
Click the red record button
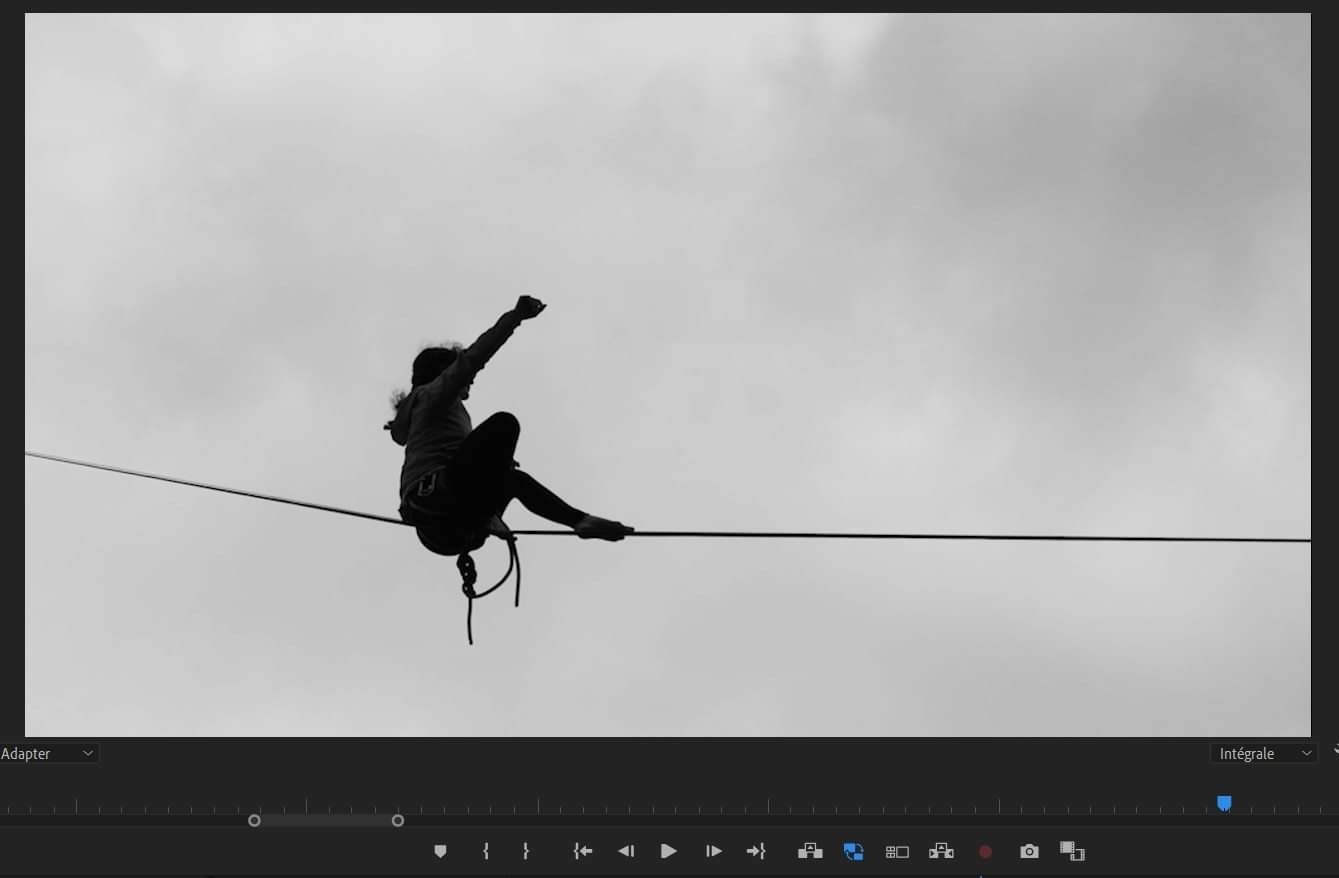coord(985,852)
